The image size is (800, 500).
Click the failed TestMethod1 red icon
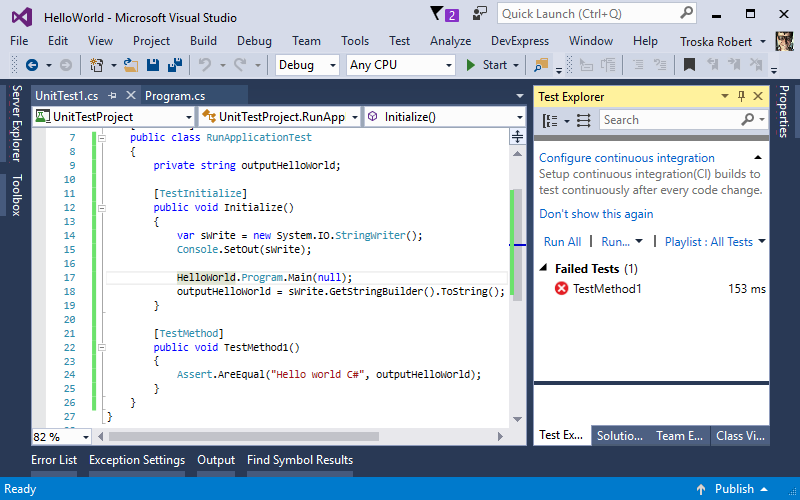[561, 289]
